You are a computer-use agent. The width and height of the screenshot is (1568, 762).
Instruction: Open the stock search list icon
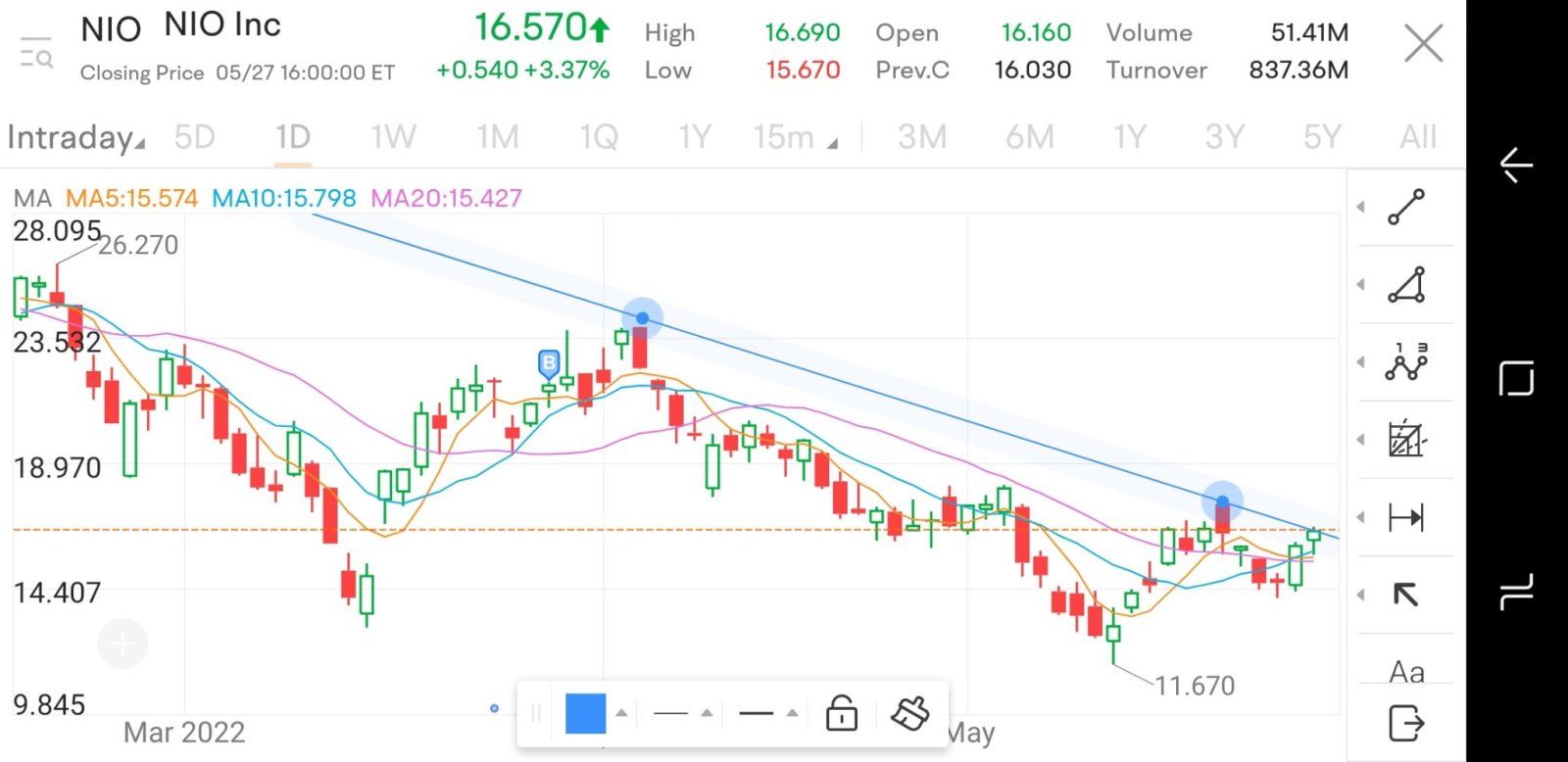click(x=36, y=52)
